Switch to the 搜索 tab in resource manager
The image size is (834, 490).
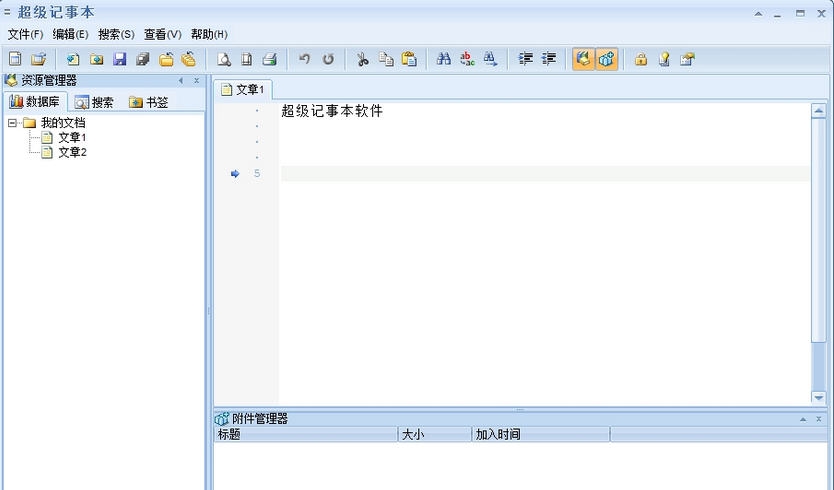[94, 102]
